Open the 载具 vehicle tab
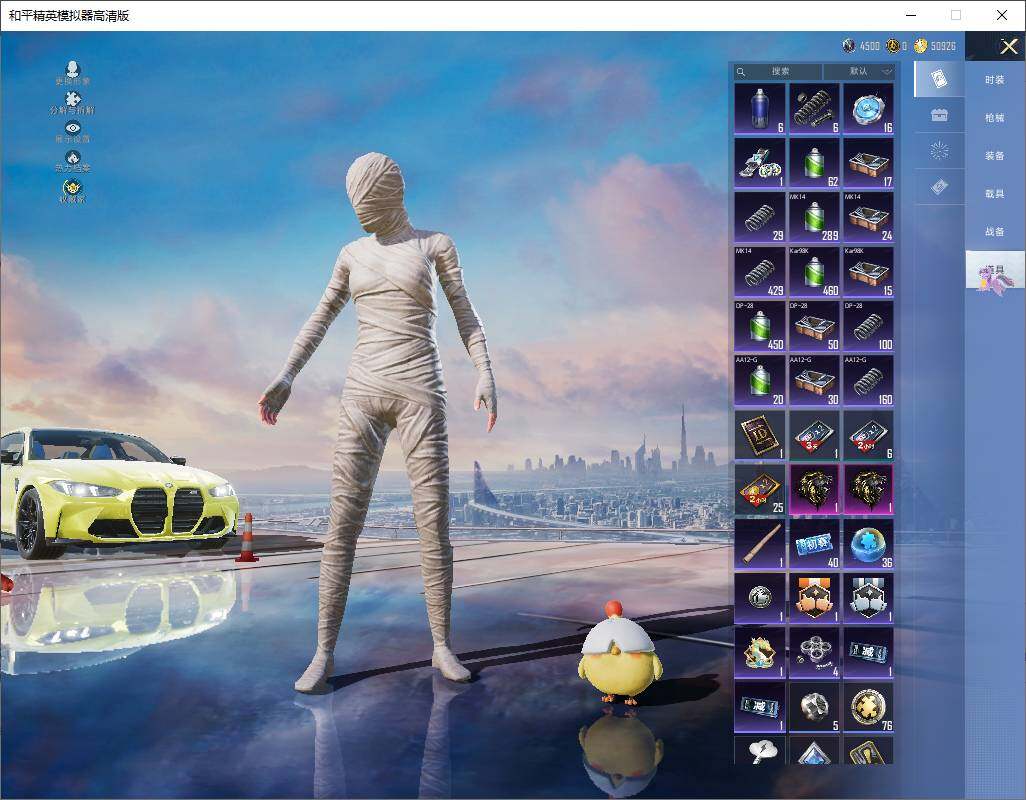Viewport: 1026px width, 800px height. click(995, 194)
